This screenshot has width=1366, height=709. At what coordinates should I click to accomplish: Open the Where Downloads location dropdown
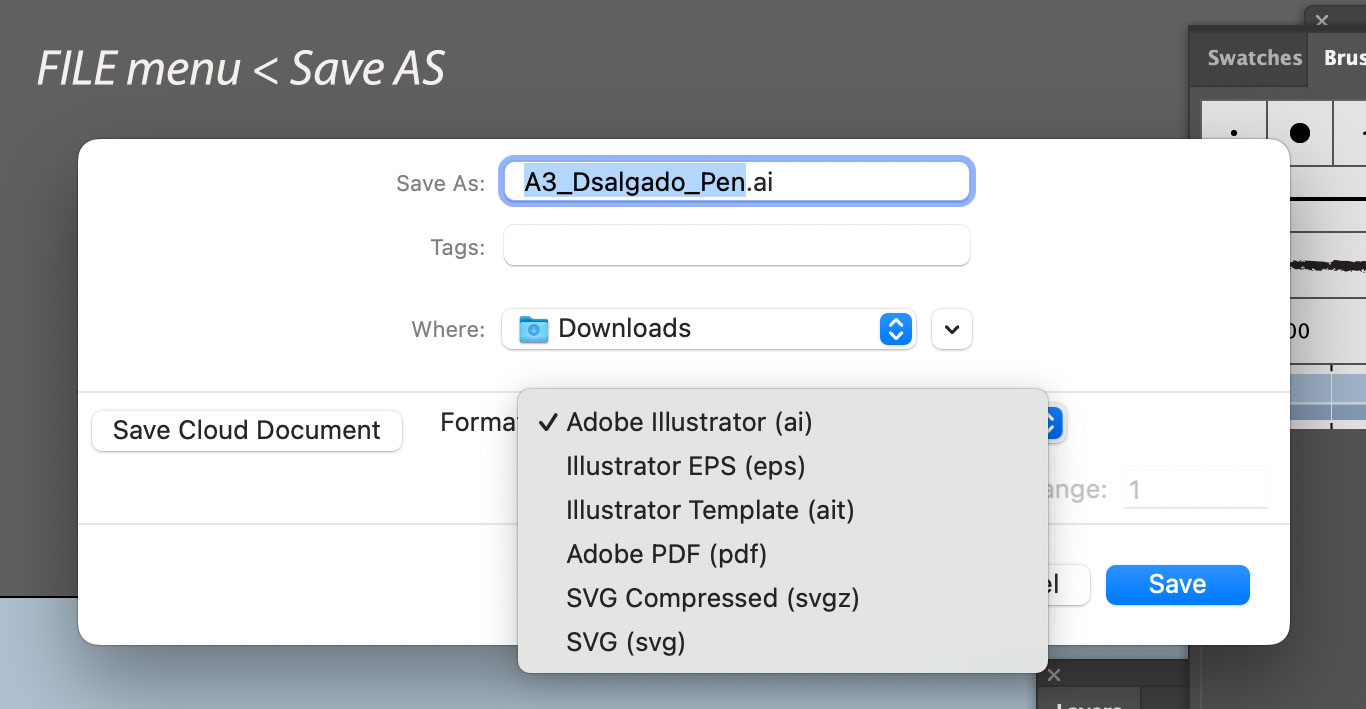pyautogui.click(x=708, y=329)
